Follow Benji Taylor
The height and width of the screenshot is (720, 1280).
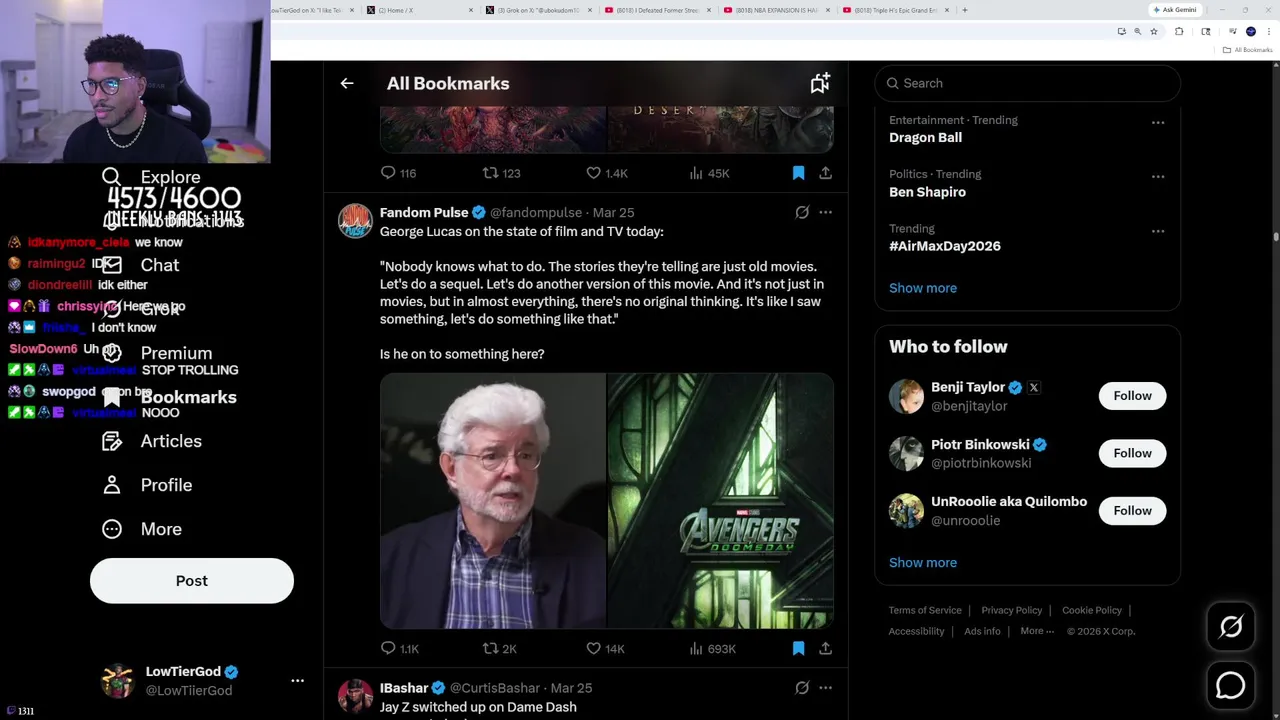point(1132,396)
